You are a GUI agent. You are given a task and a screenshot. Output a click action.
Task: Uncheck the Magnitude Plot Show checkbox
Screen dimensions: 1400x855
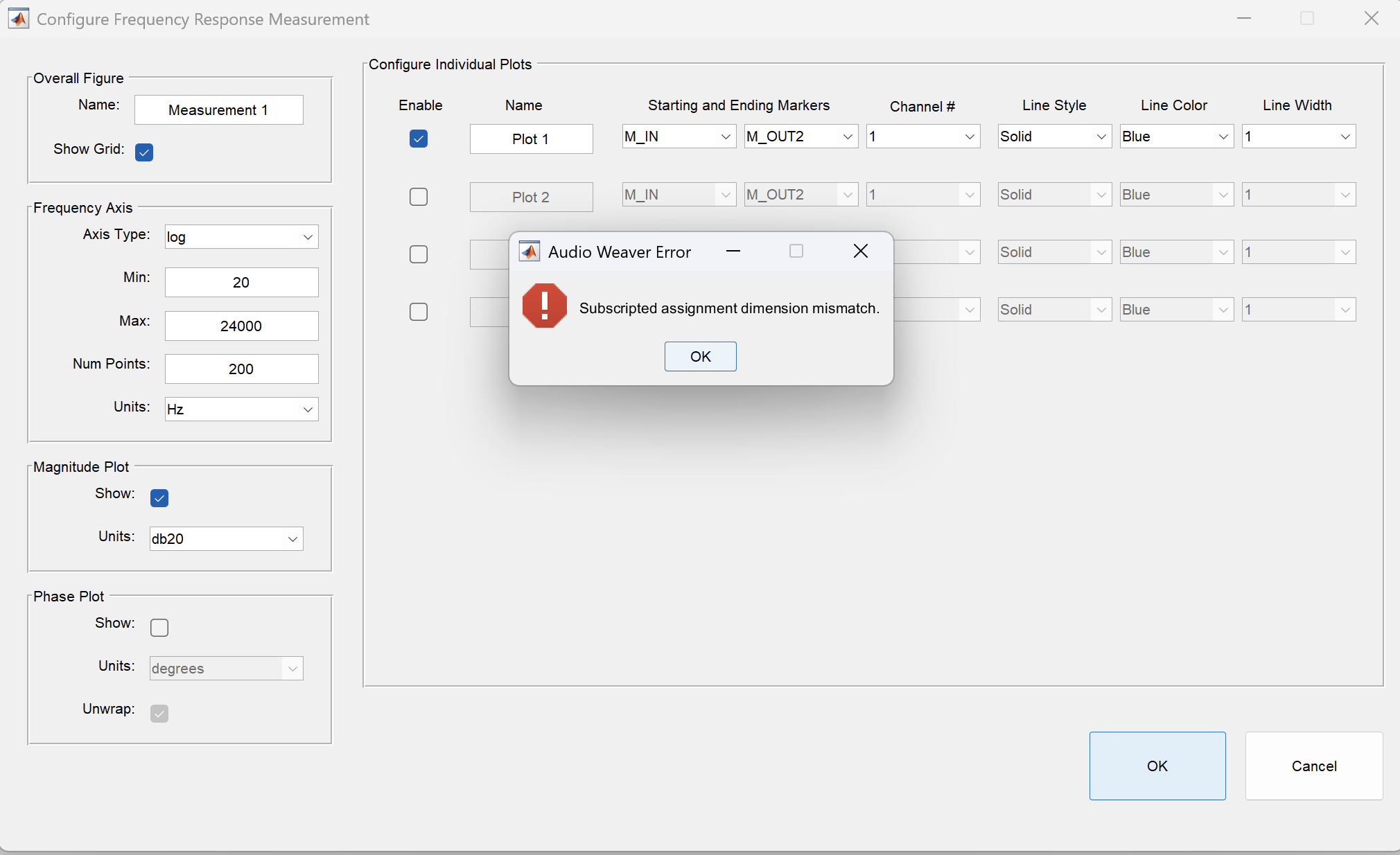point(159,498)
